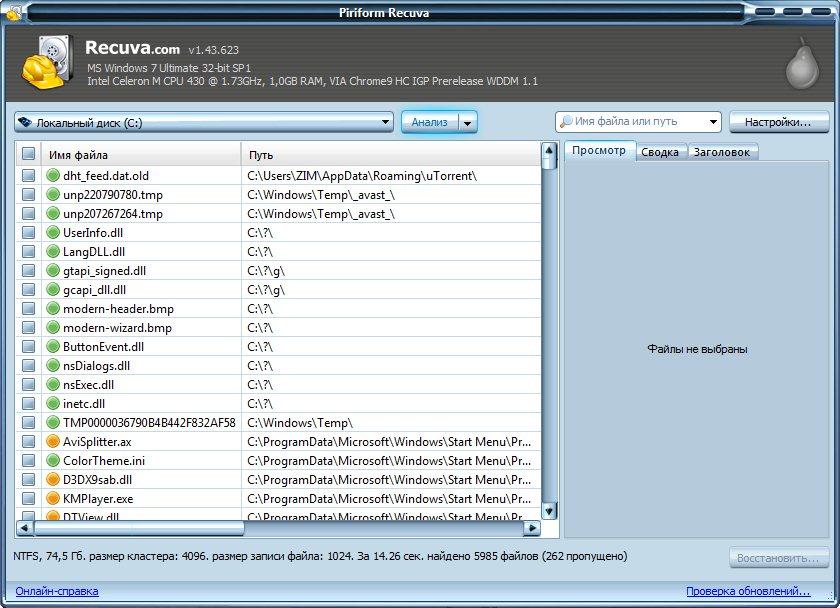Click the green status icon of modern-wizard.bmp

52,328
